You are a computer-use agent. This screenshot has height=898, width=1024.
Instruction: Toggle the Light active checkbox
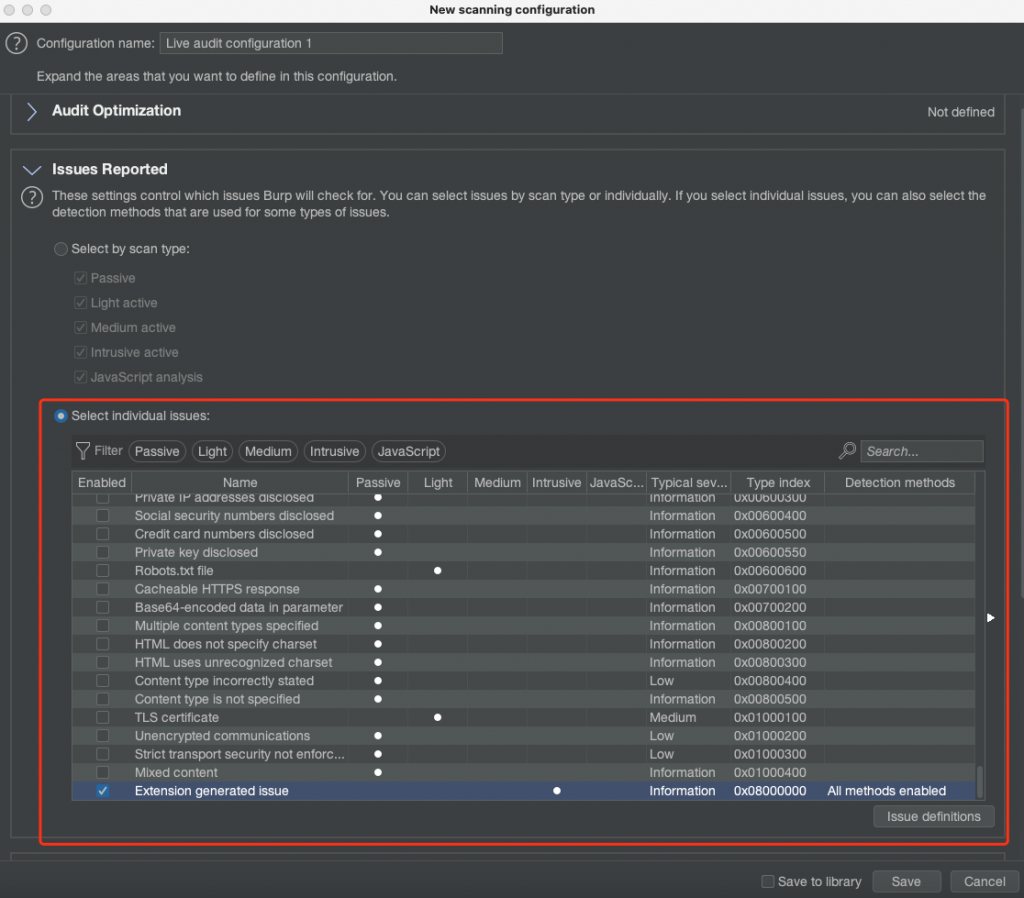(x=80, y=303)
